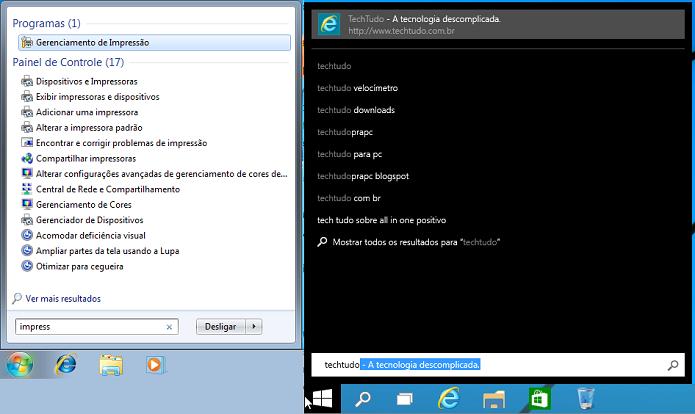This screenshot has height=414, width=695.
Task: Open TechTudo website top result
Action: 498,24
